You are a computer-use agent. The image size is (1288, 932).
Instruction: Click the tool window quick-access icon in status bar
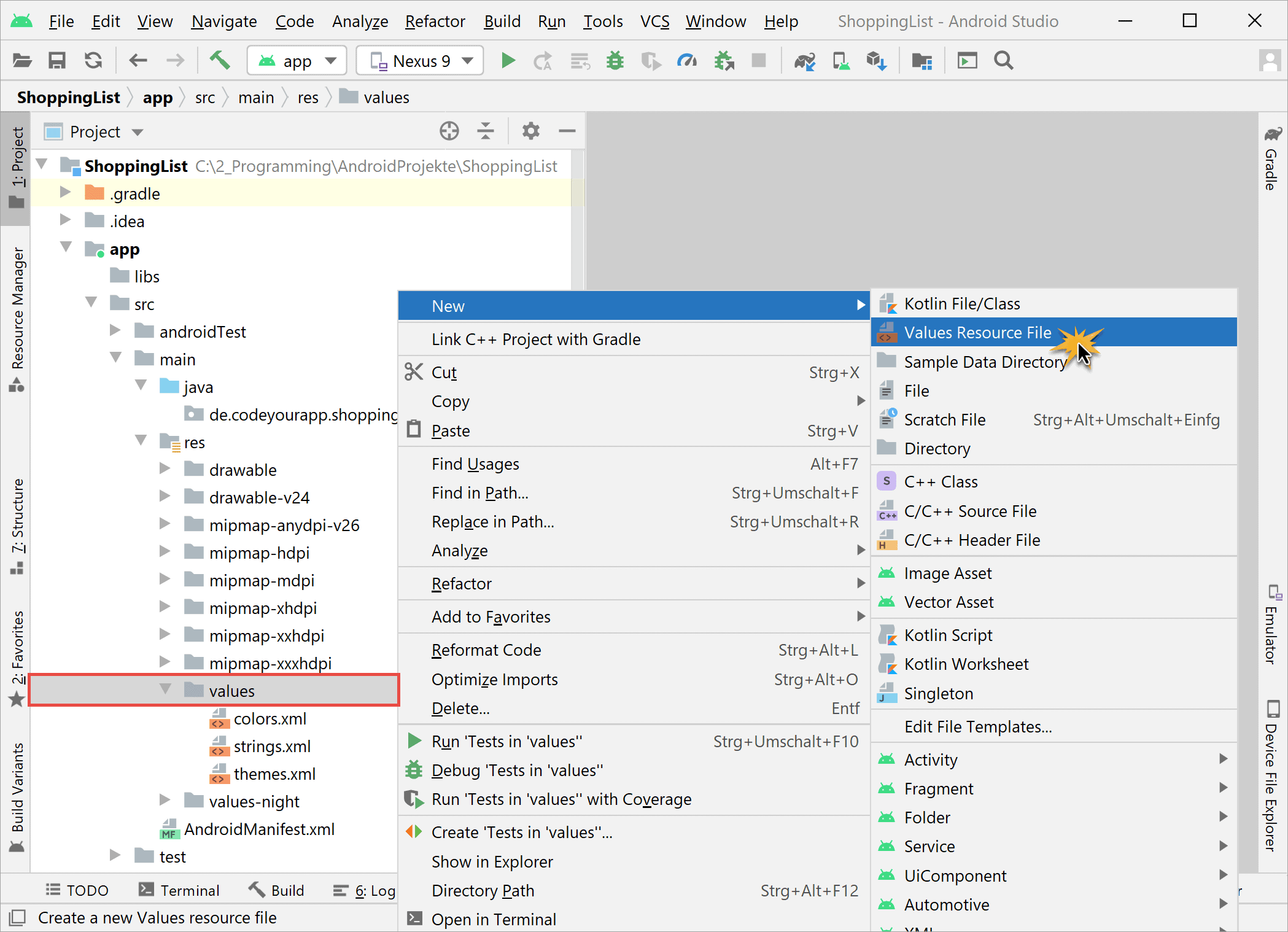[17, 917]
